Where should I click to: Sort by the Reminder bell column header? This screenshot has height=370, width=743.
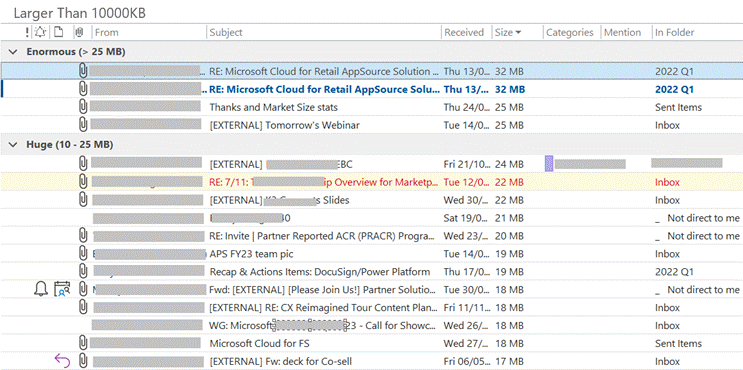pos(40,32)
